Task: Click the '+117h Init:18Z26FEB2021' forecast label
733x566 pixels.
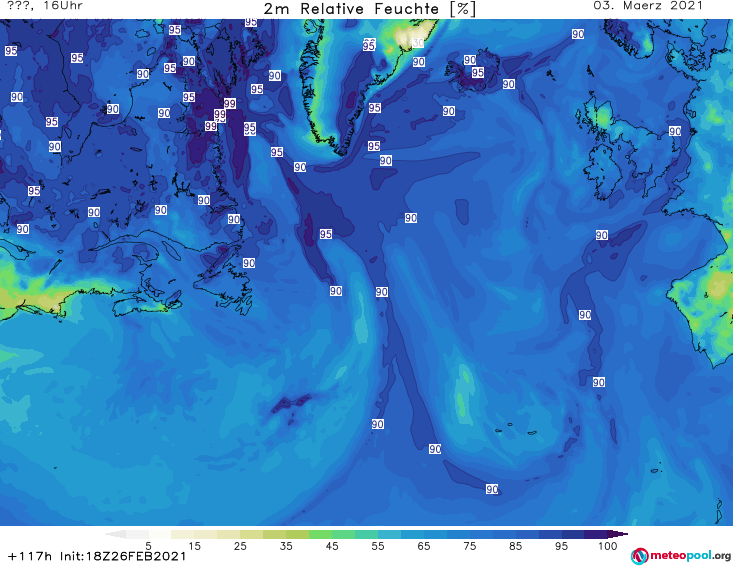Action: (x=97, y=557)
